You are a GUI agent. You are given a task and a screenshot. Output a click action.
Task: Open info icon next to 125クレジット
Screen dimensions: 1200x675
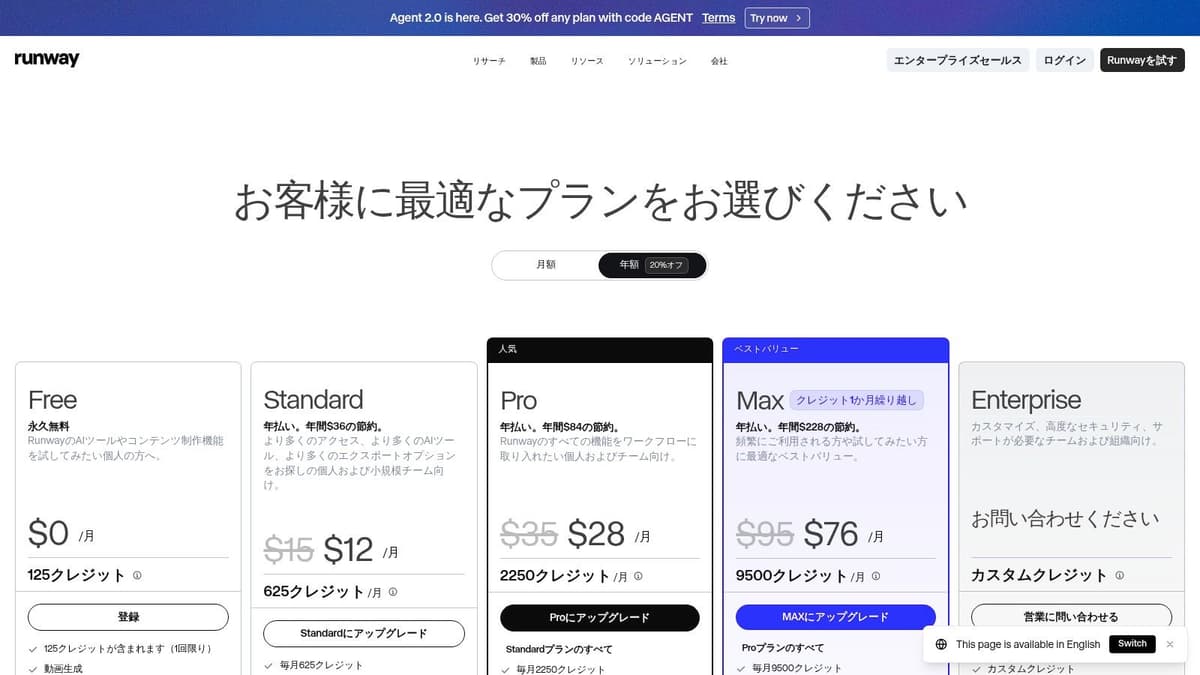coord(137,575)
